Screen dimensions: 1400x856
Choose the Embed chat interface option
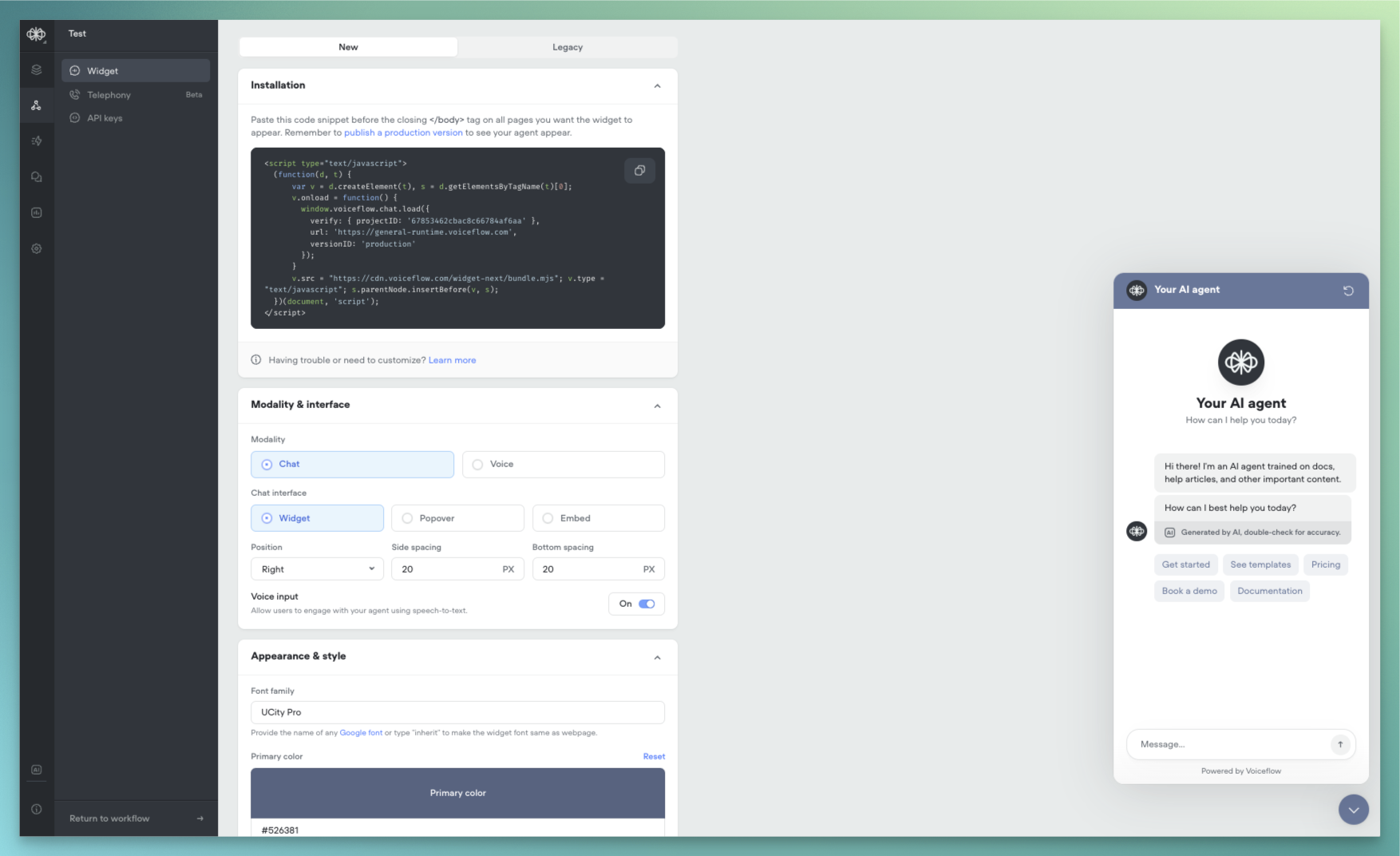[548, 517]
